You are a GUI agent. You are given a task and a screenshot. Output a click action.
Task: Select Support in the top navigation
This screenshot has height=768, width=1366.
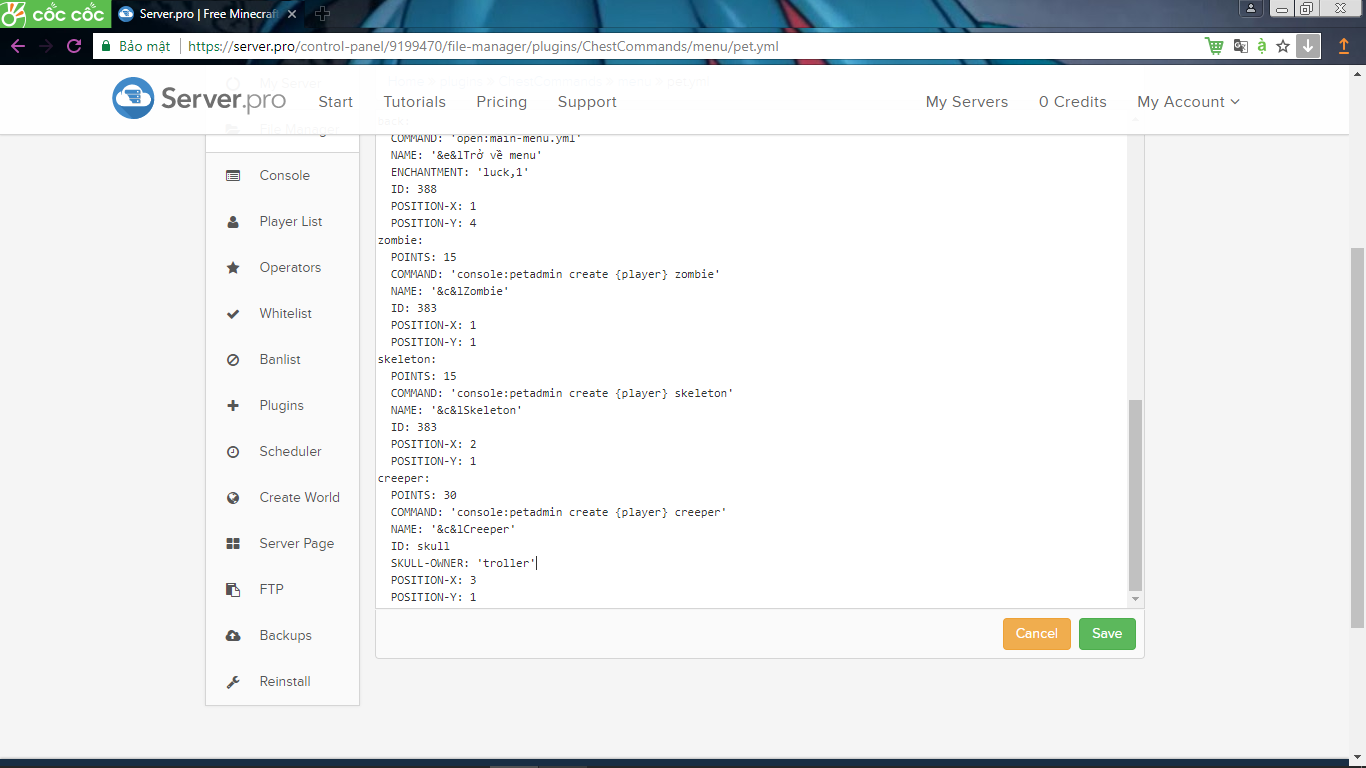(x=587, y=102)
